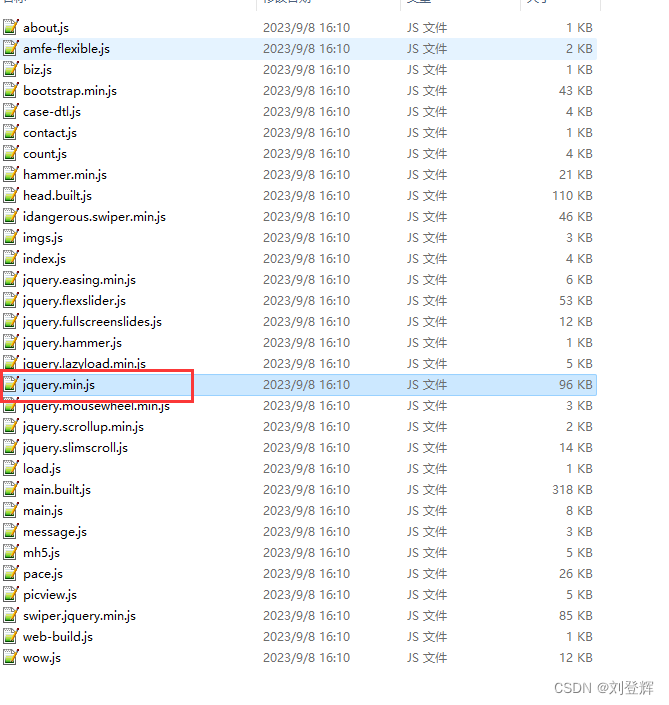
Task: Select the jquery.flexslider.js file name
Action: coord(75,301)
